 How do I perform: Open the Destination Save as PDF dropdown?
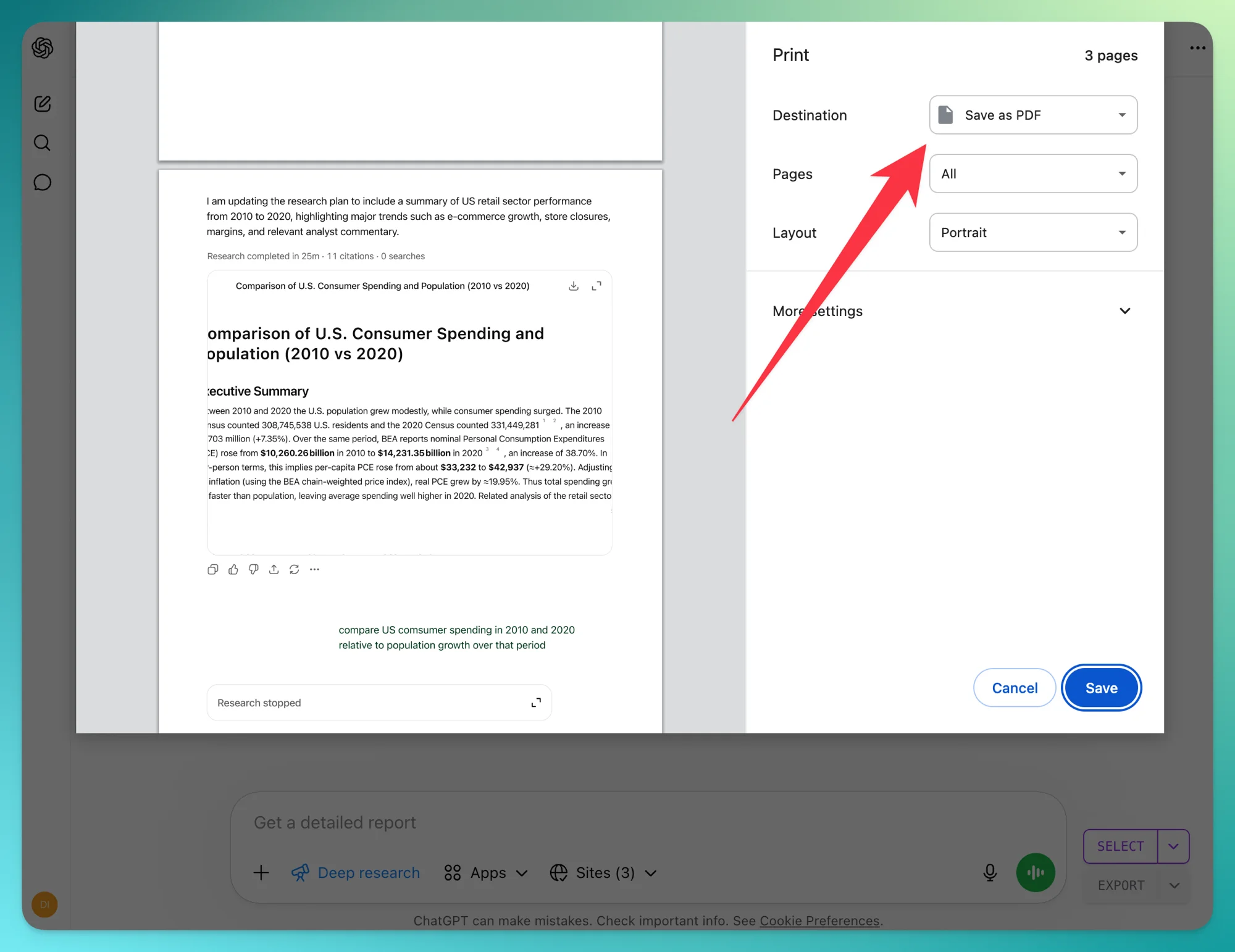pos(1033,115)
